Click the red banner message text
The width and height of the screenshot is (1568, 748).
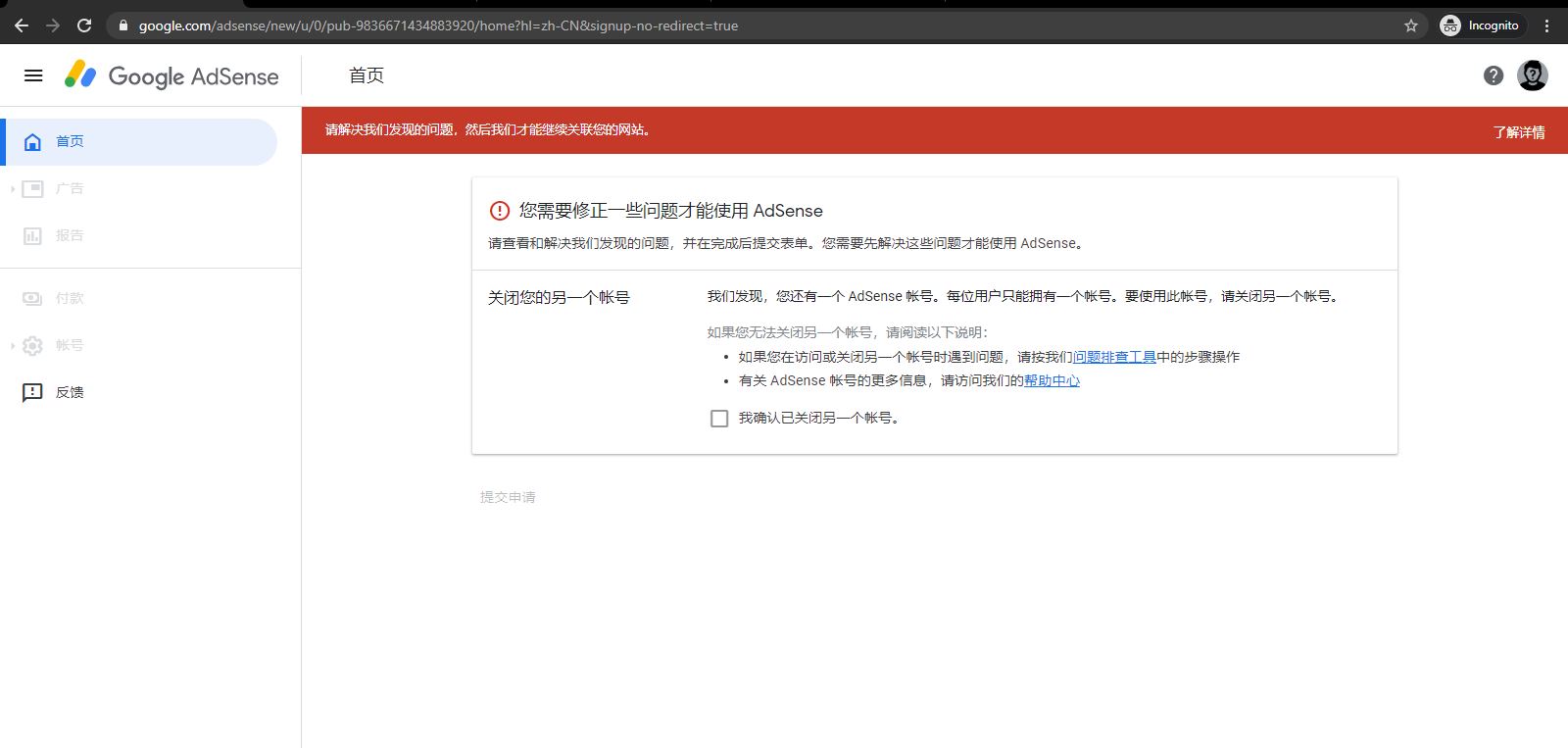(489, 129)
